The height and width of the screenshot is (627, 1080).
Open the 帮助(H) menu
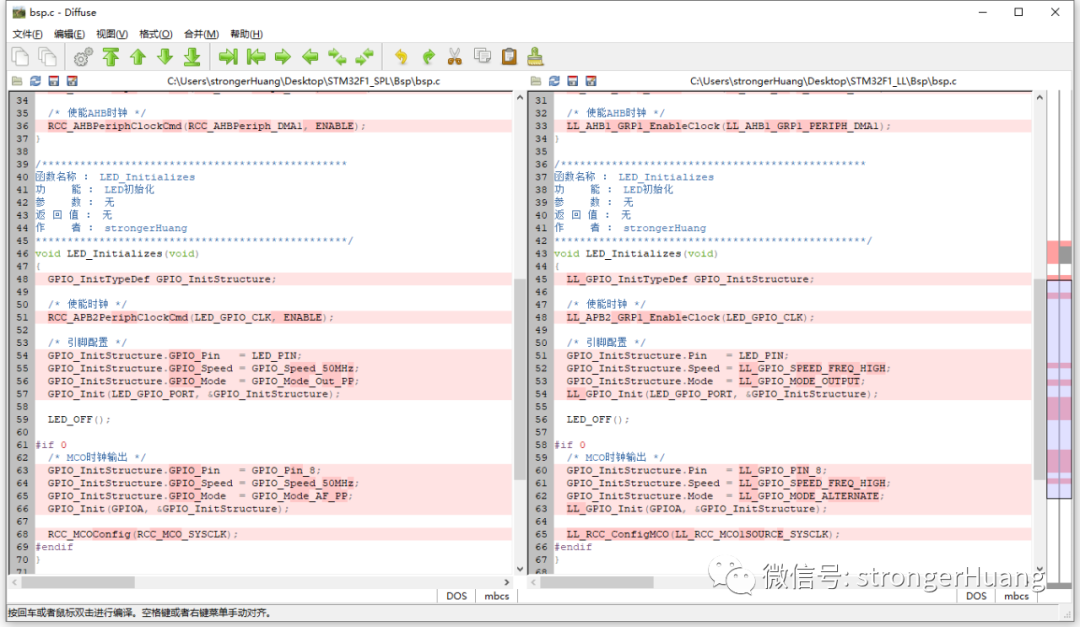click(247, 34)
